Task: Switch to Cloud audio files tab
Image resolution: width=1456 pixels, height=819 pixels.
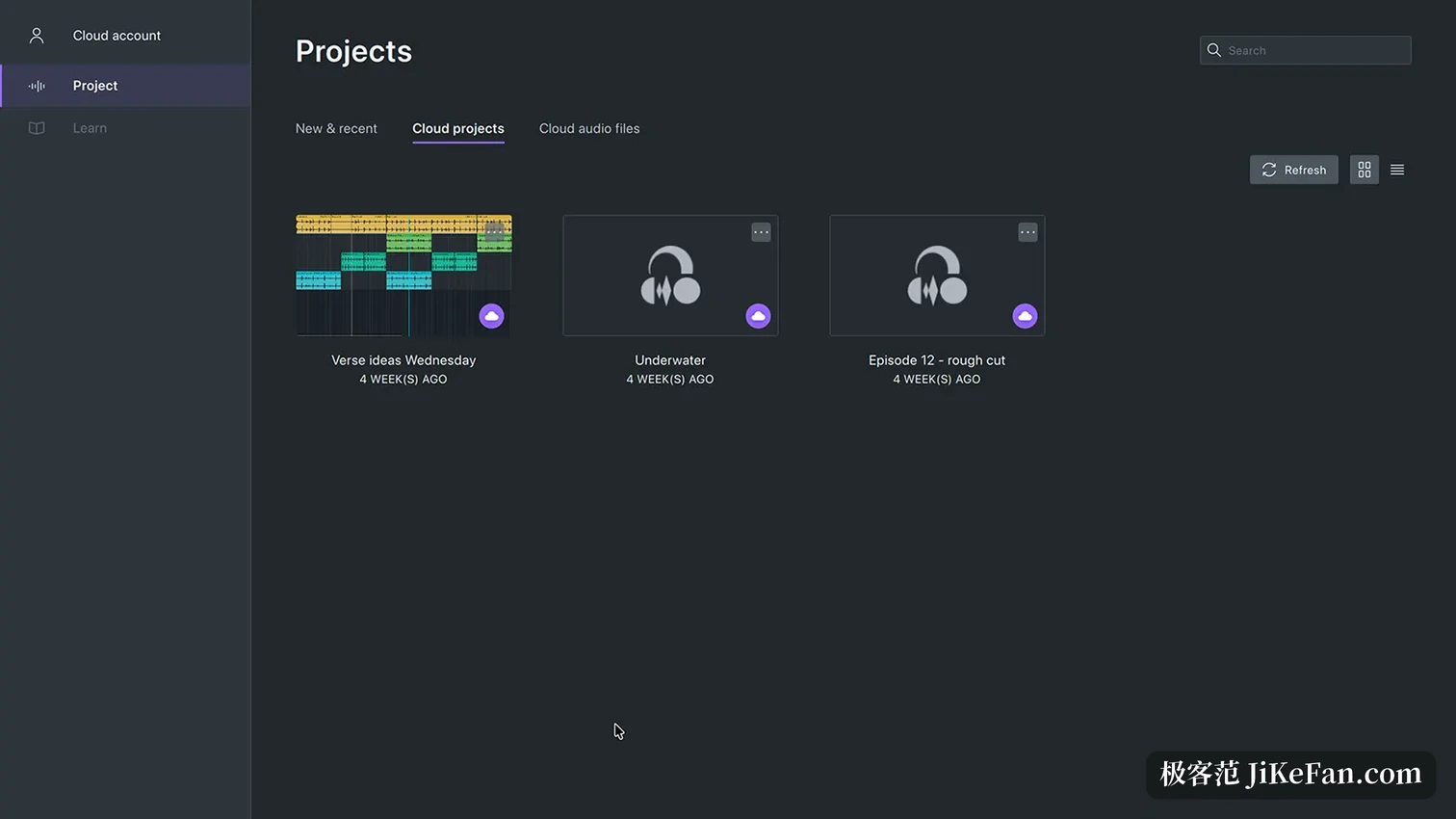Action: 589,128
